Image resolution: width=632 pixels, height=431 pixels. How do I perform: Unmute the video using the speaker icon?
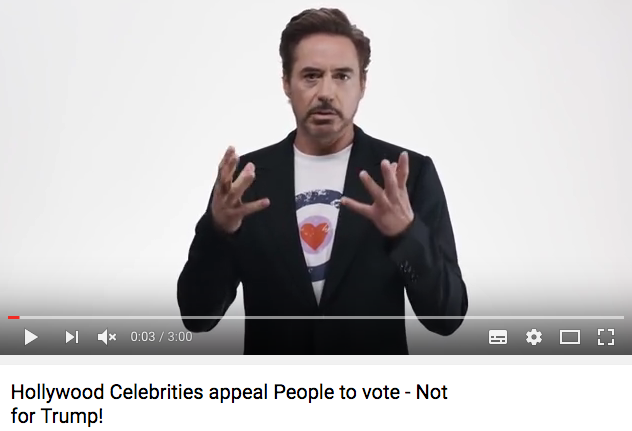(x=107, y=337)
